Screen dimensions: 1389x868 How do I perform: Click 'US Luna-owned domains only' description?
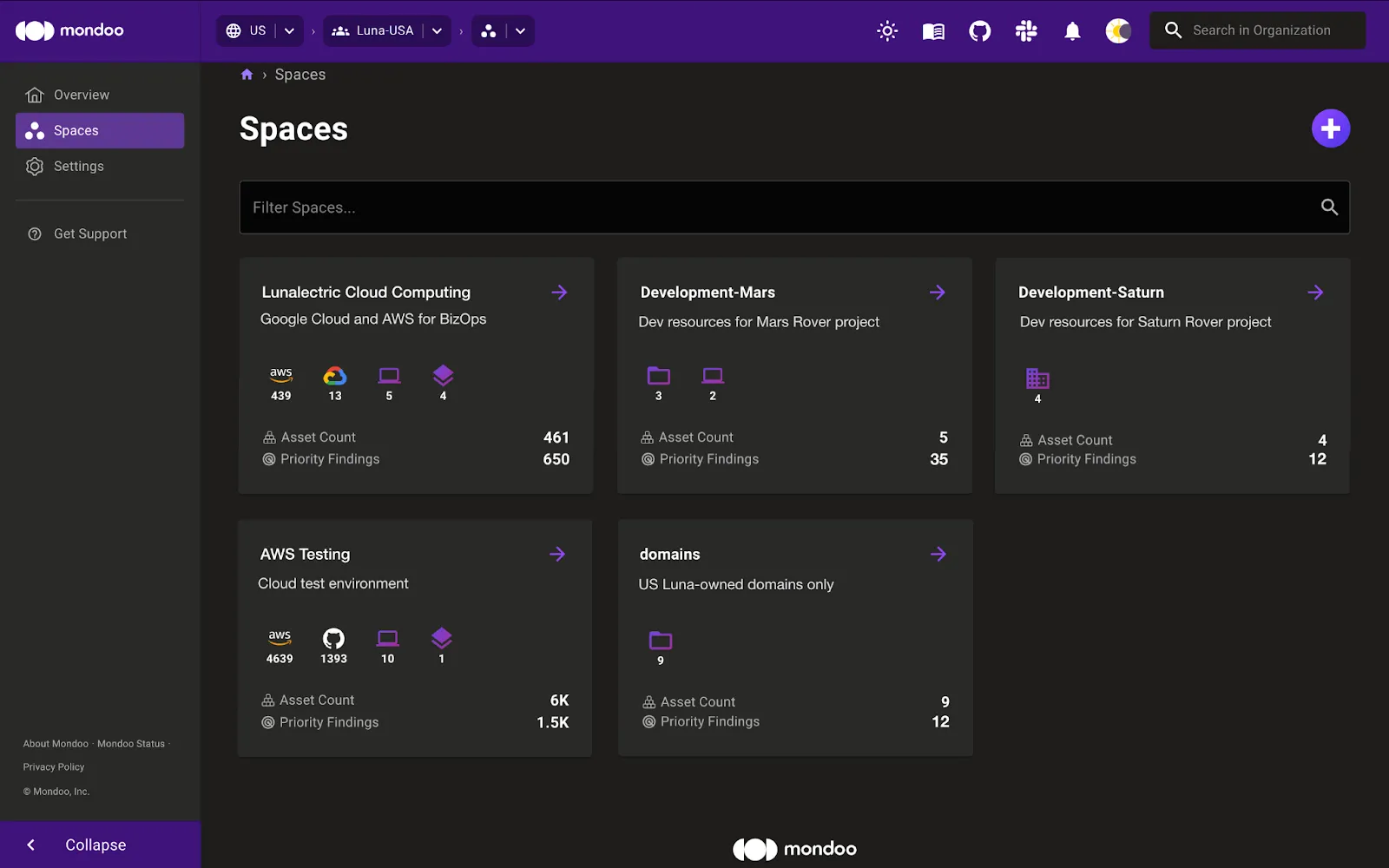pyautogui.click(x=736, y=584)
